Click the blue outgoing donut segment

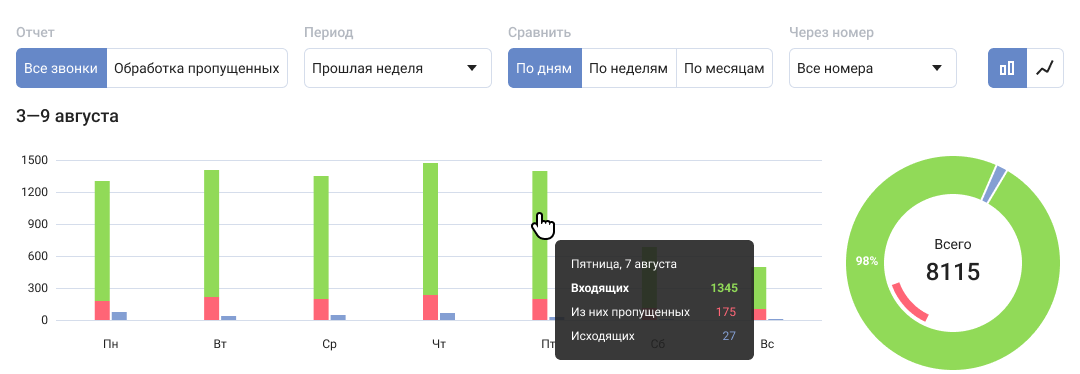994,184
